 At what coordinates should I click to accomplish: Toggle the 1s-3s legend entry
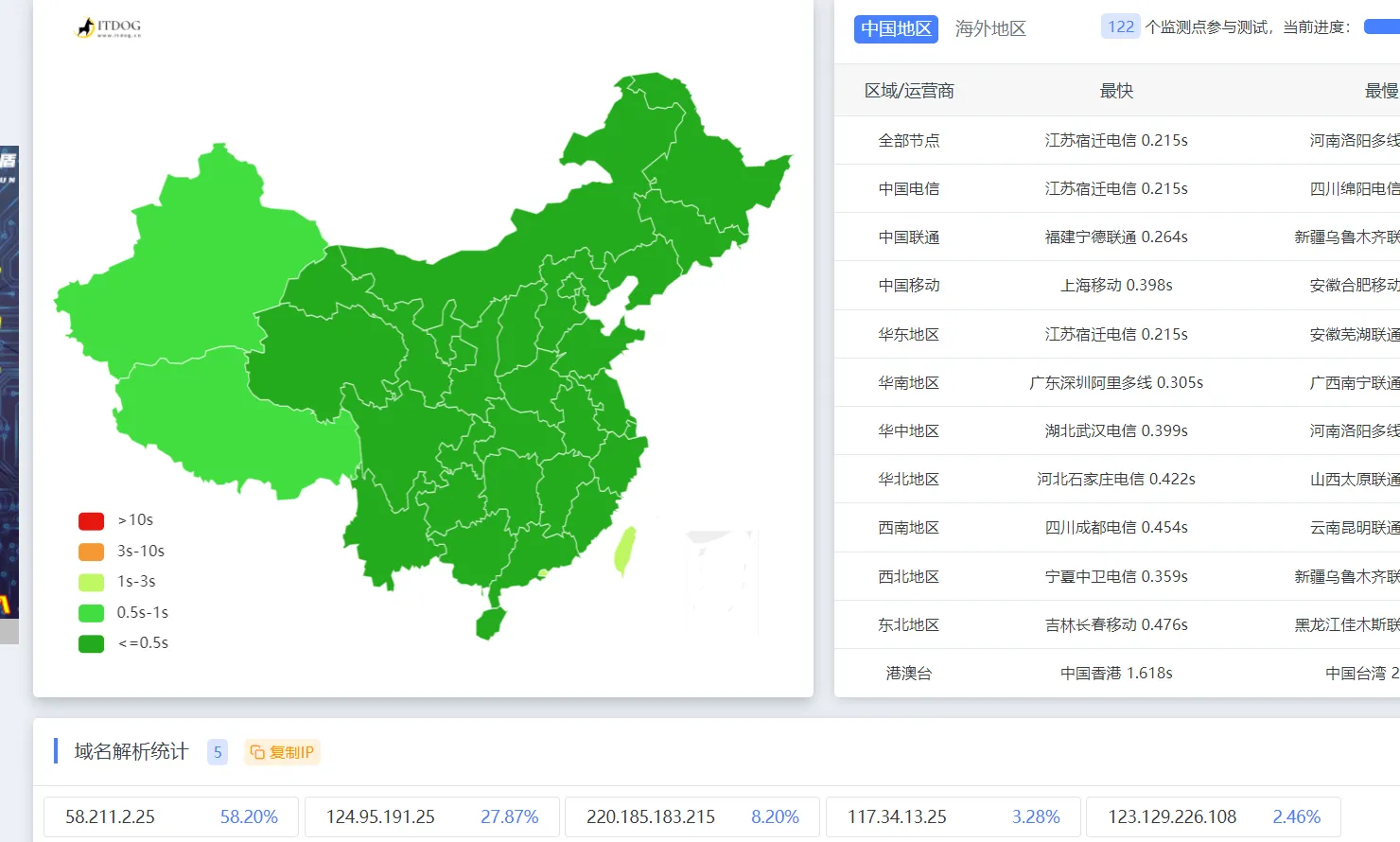(92, 582)
